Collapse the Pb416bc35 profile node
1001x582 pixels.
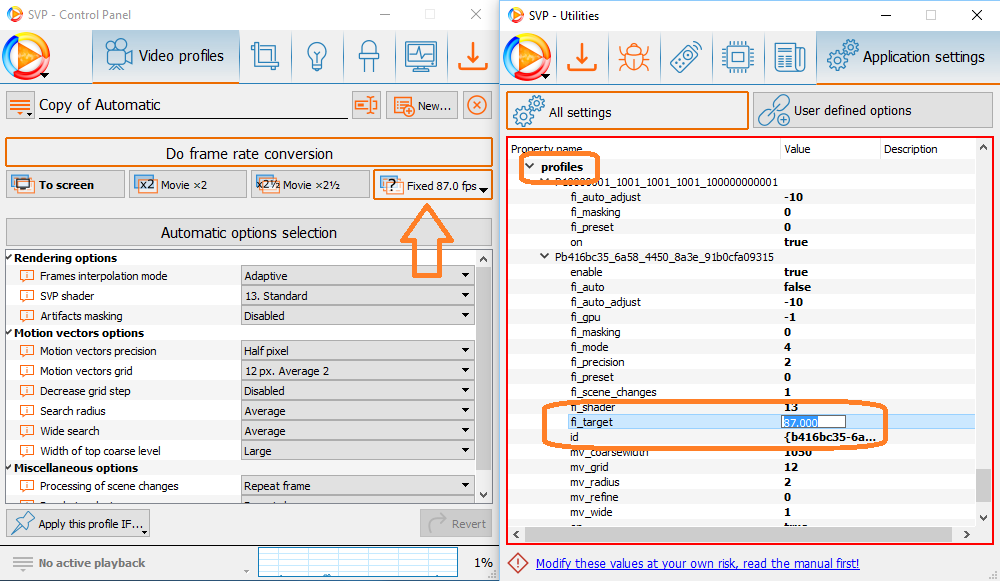[x=544, y=256]
